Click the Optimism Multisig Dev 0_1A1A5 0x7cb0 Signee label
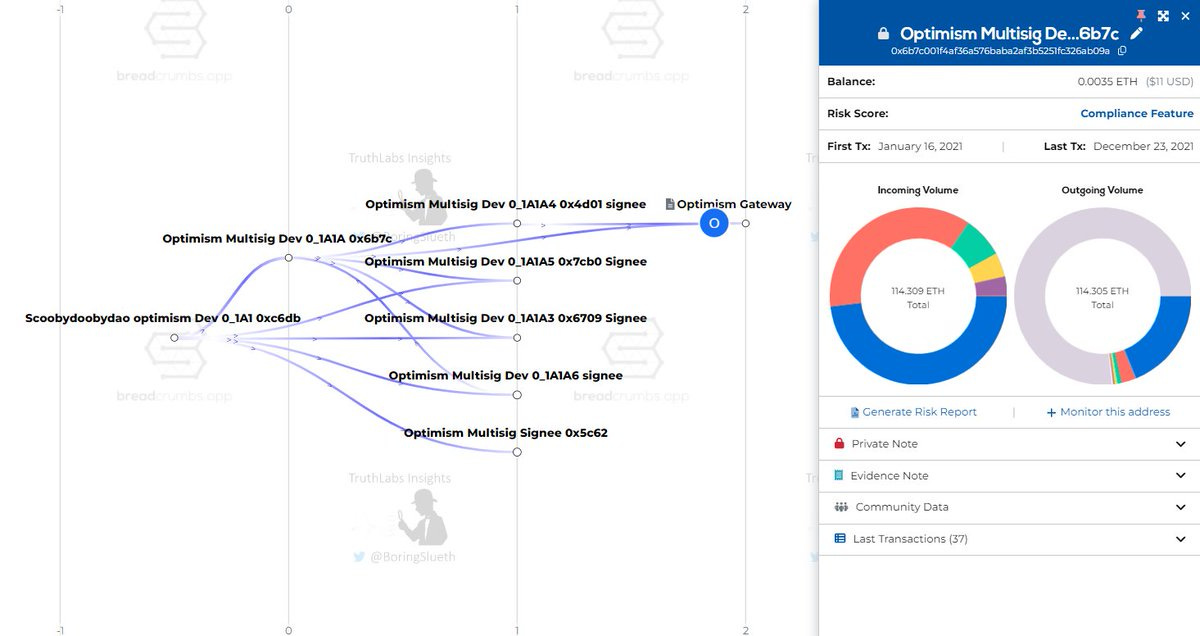This screenshot has width=1200, height=636. 505,261
